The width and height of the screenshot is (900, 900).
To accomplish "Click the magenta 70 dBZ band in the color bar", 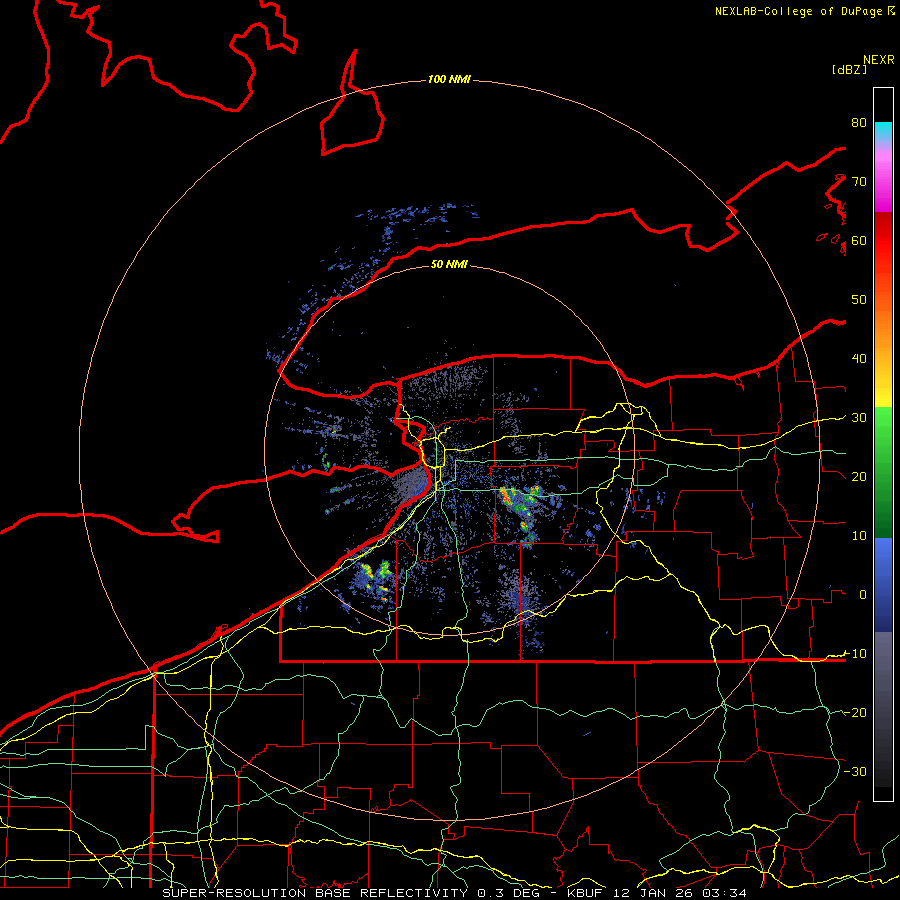I will point(883,183).
